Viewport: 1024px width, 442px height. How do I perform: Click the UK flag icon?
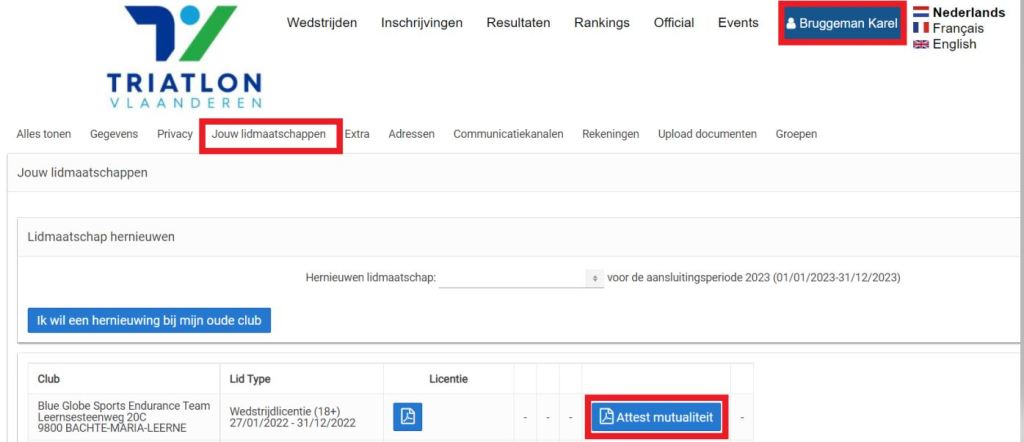coord(921,45)
